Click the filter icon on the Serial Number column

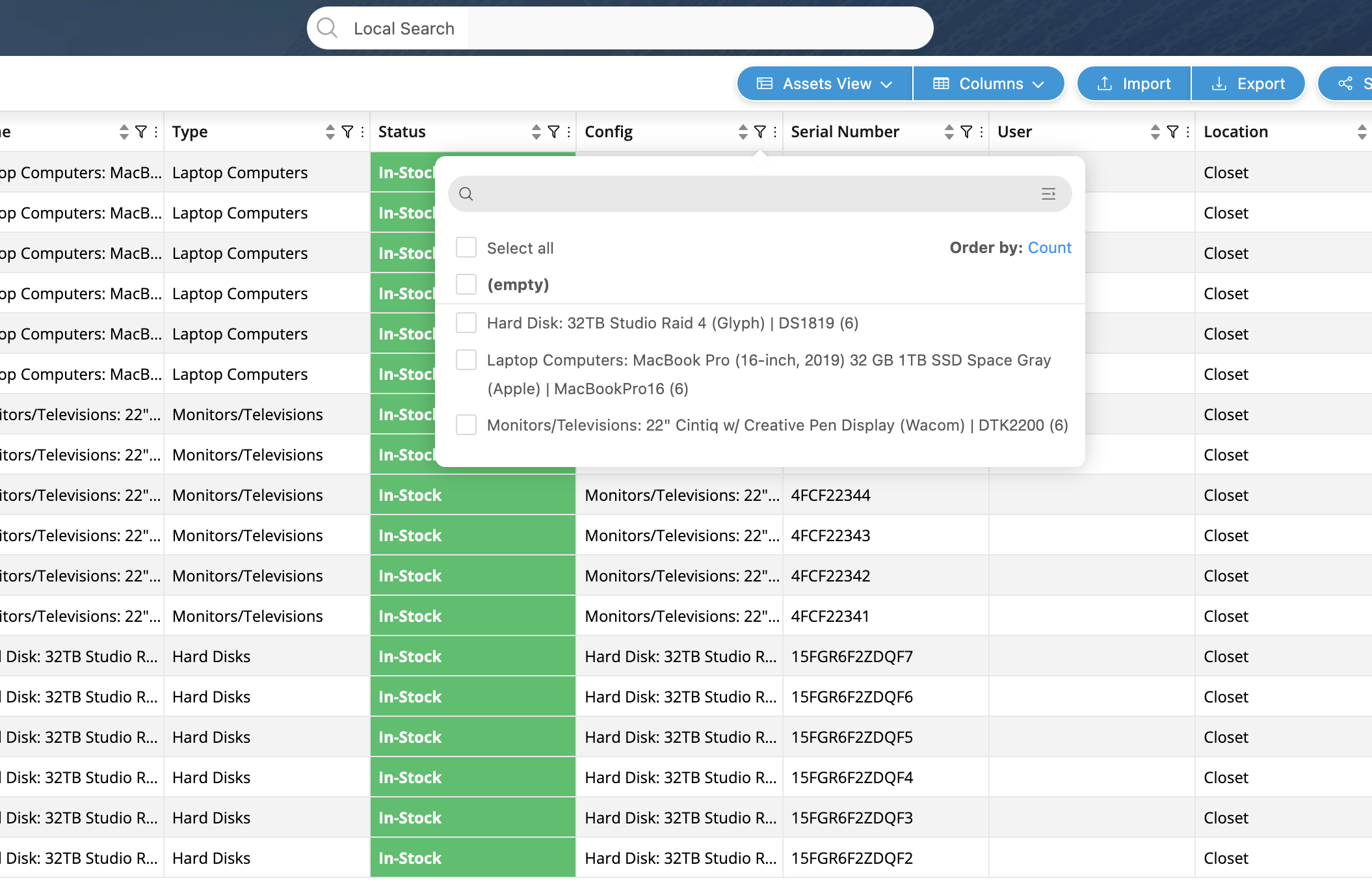coord(966,131)
